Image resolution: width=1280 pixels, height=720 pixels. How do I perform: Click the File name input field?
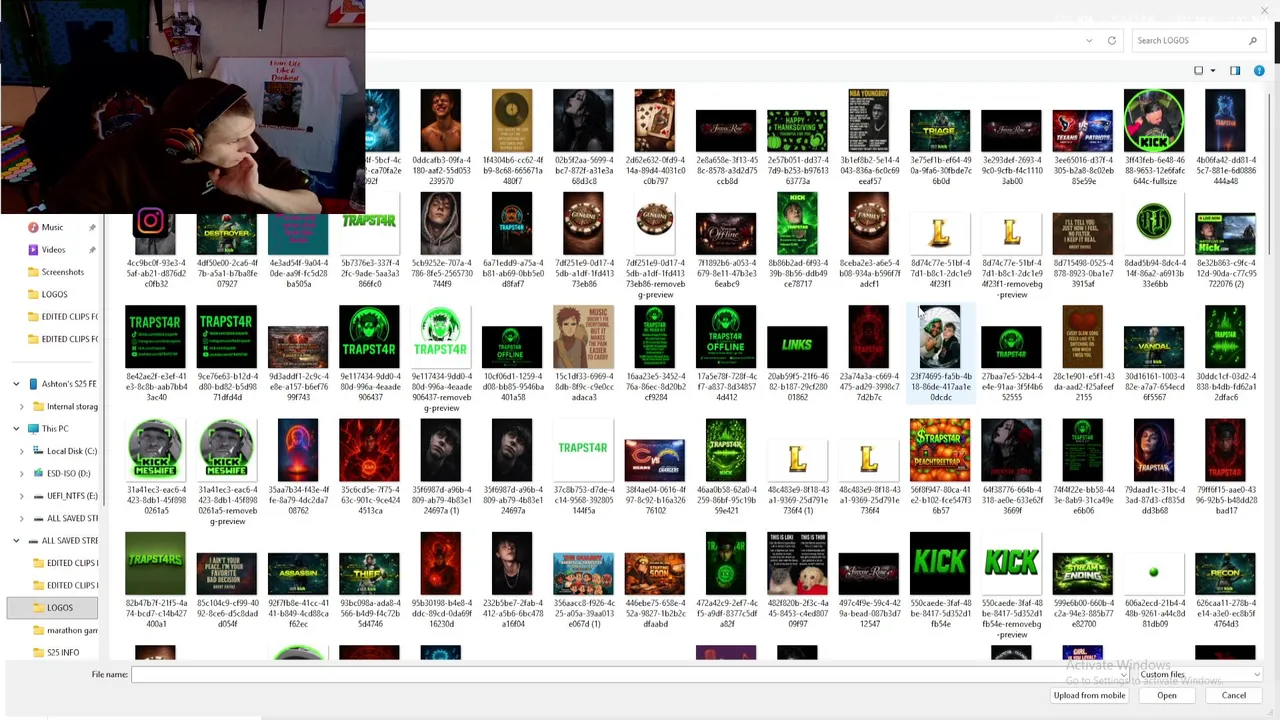click(x=631, y=674)
